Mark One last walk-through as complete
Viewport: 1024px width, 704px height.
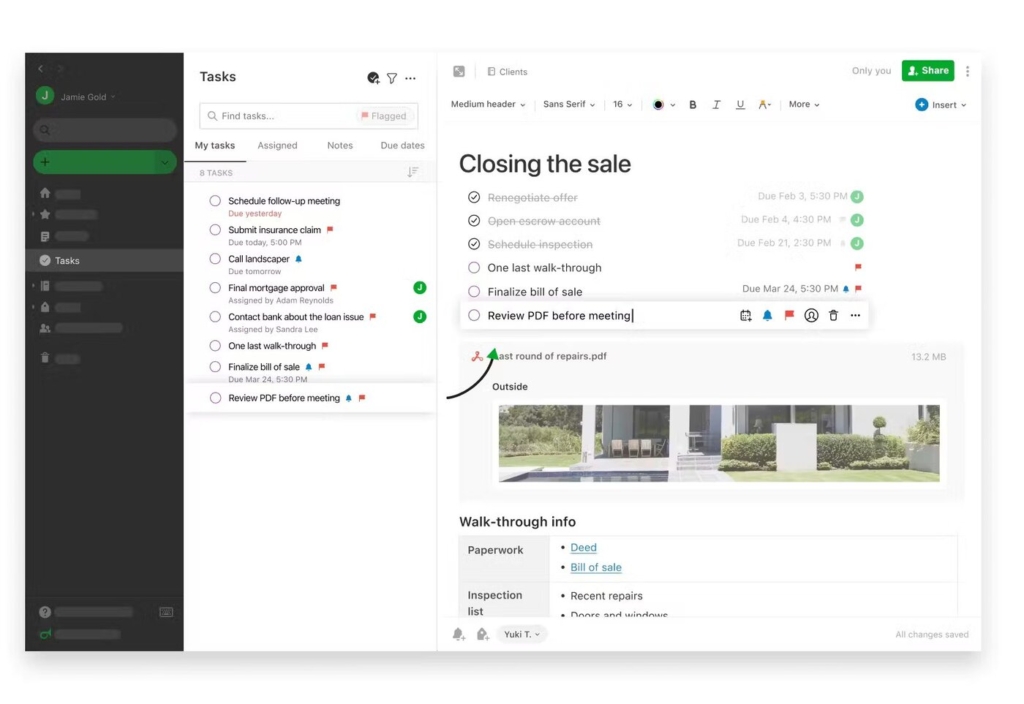point(474,268)
